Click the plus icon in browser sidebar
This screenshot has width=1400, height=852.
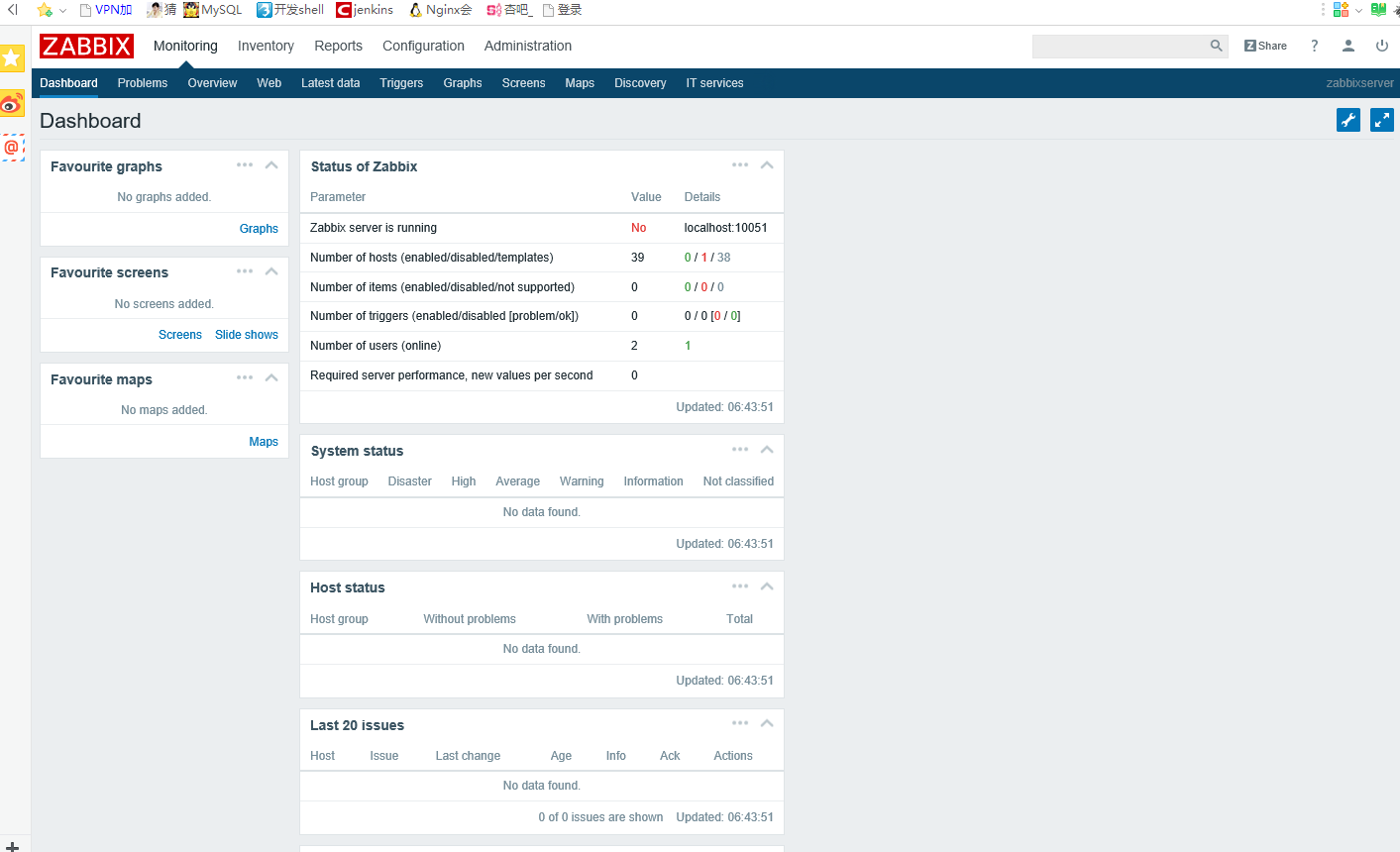12,846
